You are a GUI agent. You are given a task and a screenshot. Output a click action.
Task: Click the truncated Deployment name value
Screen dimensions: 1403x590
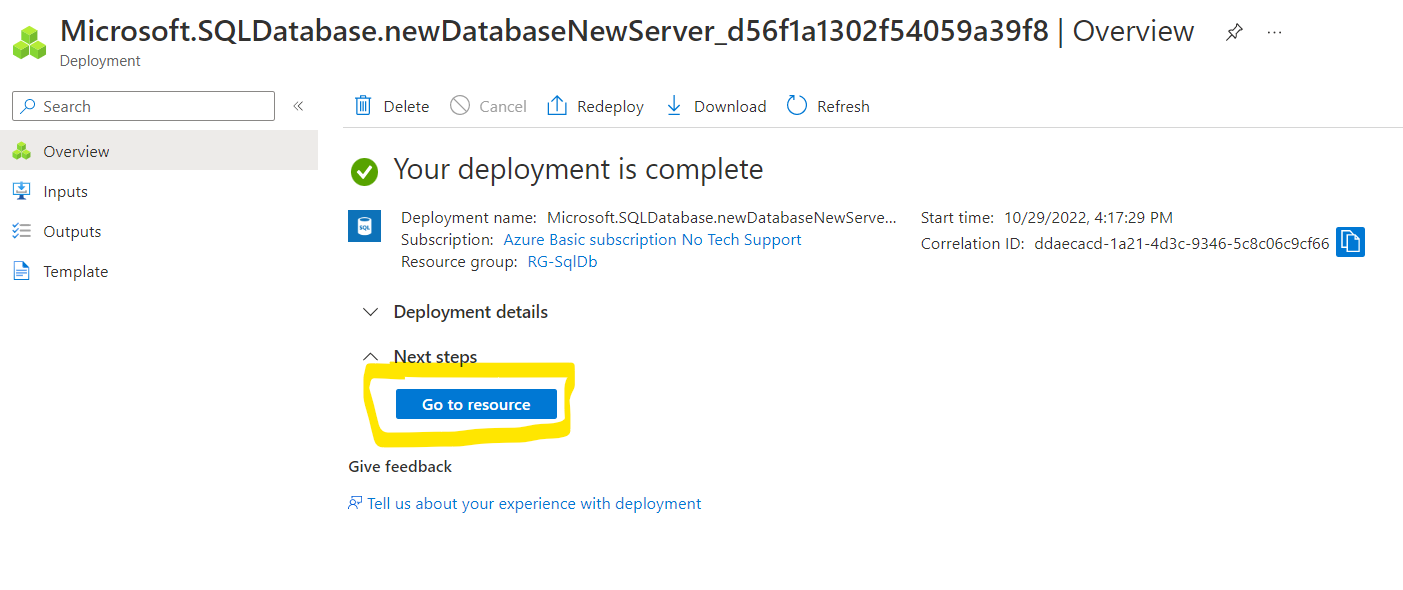click(722, 217)
